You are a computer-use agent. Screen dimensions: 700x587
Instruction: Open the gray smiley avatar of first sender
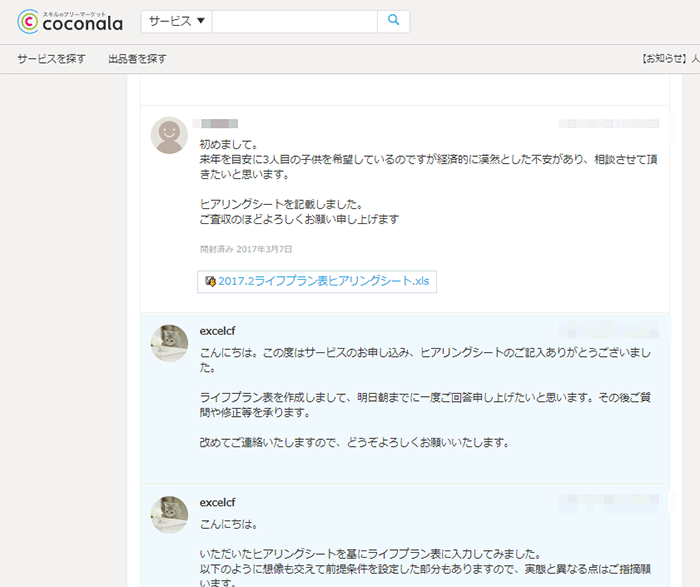click(169, 135)
